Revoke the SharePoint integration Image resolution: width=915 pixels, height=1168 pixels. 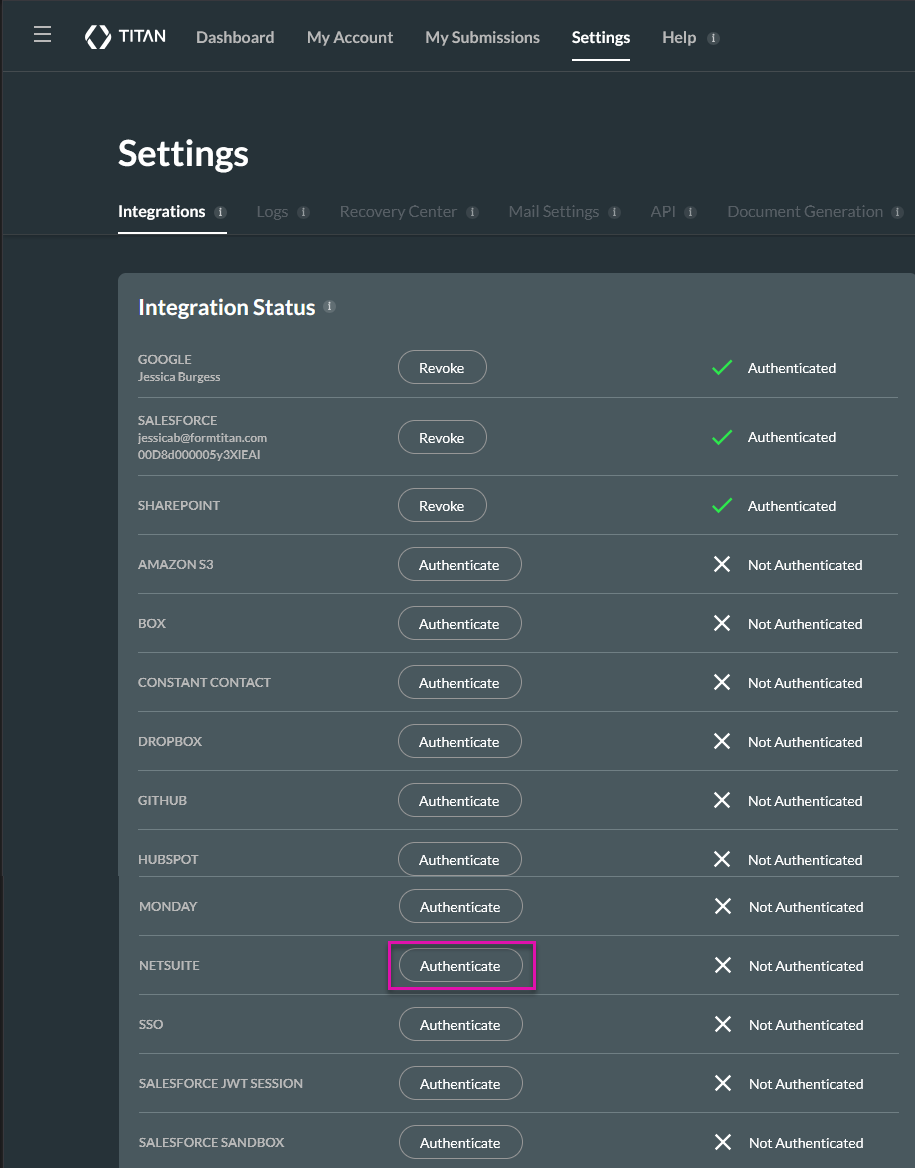[x=442, y=506]
